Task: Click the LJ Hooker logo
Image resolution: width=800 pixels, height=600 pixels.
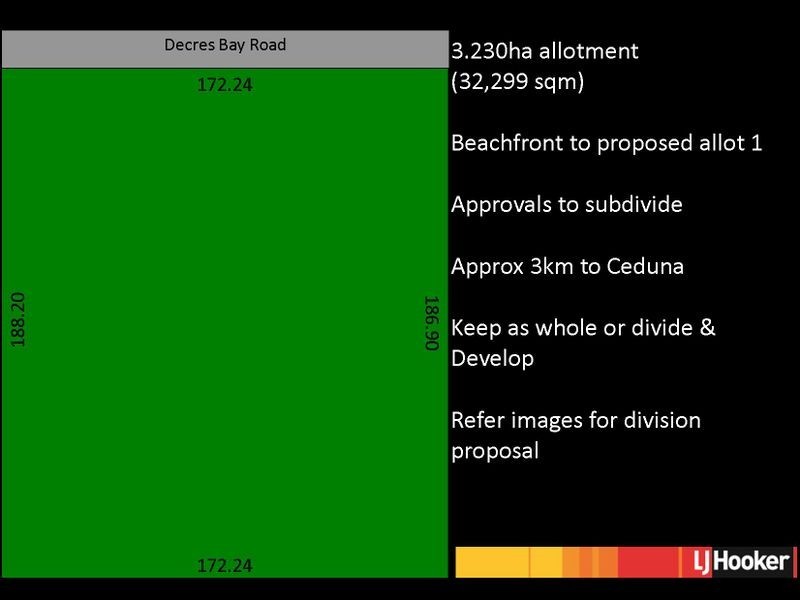Action: click(x=739, y=562)
